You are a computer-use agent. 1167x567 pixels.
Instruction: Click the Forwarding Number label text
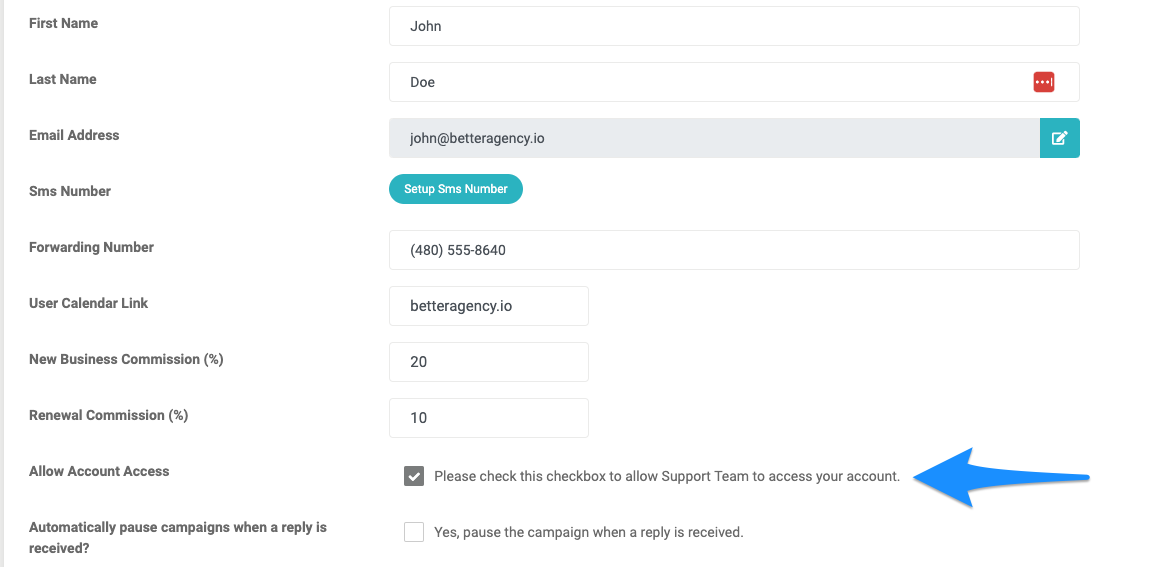[x=92, y=247]
